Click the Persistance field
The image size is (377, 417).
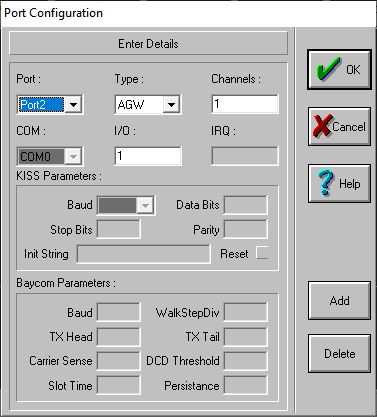[x=246, y=386]
